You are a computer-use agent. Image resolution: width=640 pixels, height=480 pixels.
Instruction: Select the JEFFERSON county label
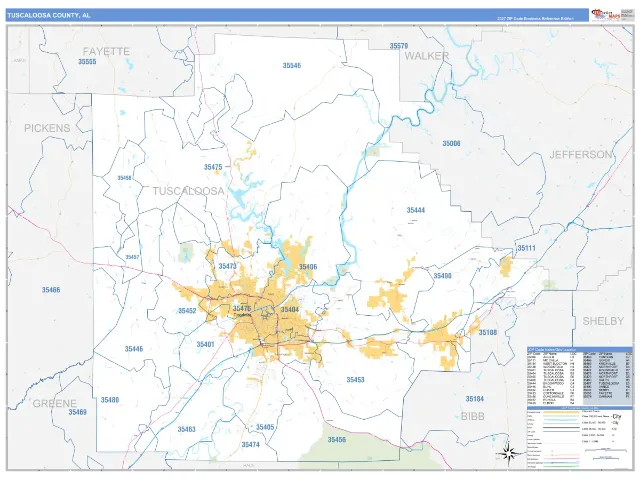tap(580, 155)
